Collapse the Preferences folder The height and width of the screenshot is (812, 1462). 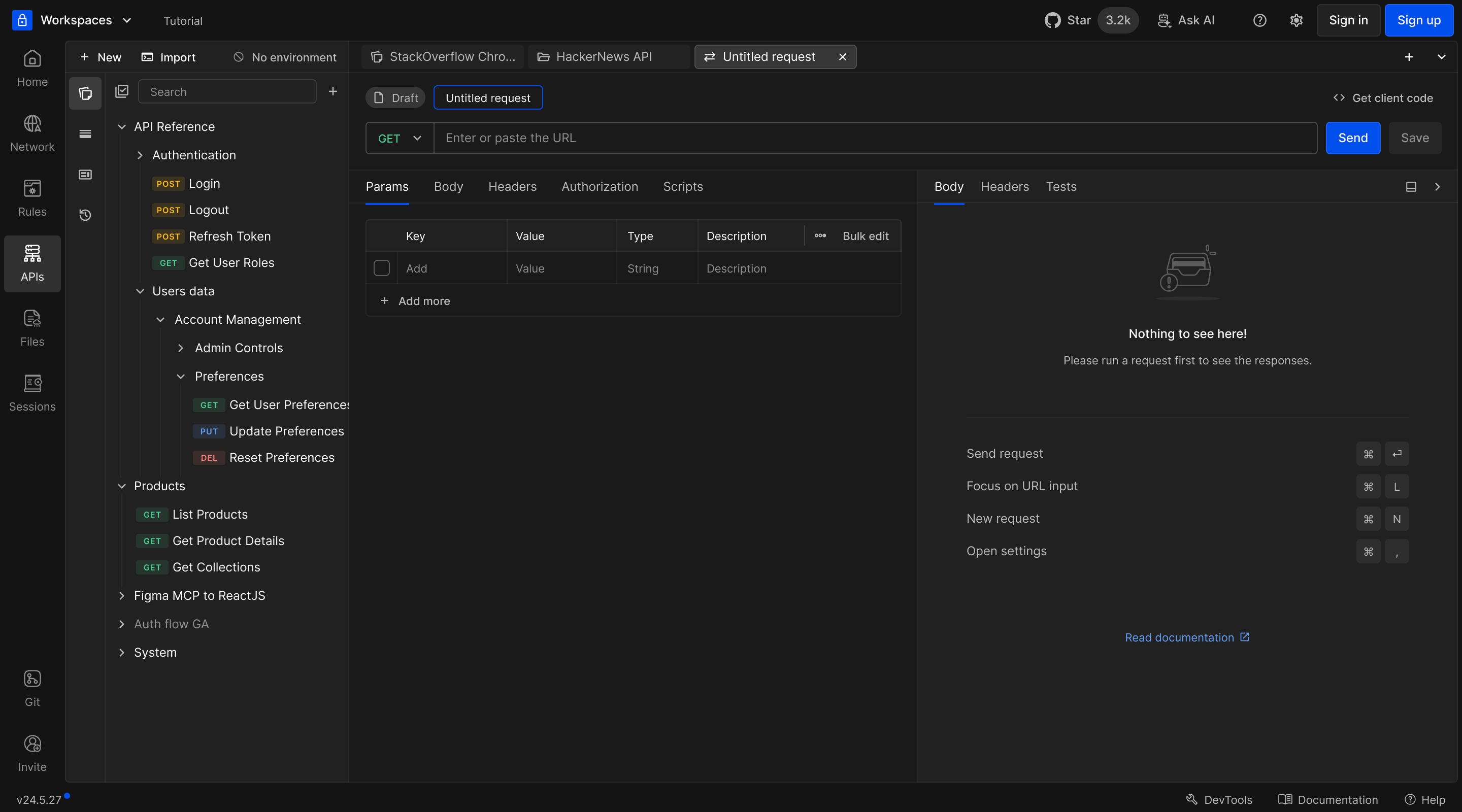pos(181,376)
